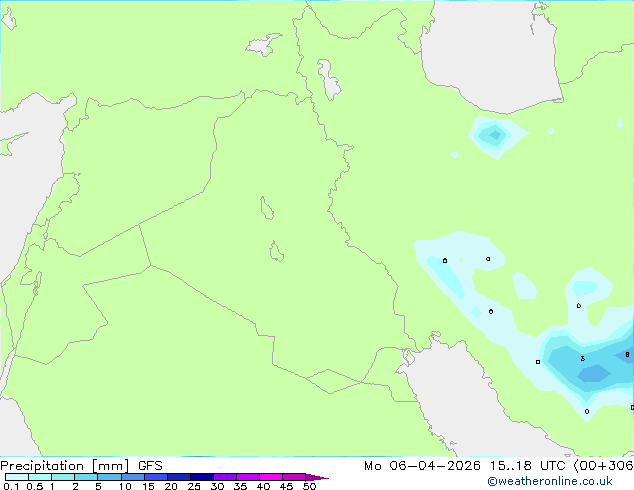Click the legend value '10'
This screenshot has height=490, width=634.
125,486
